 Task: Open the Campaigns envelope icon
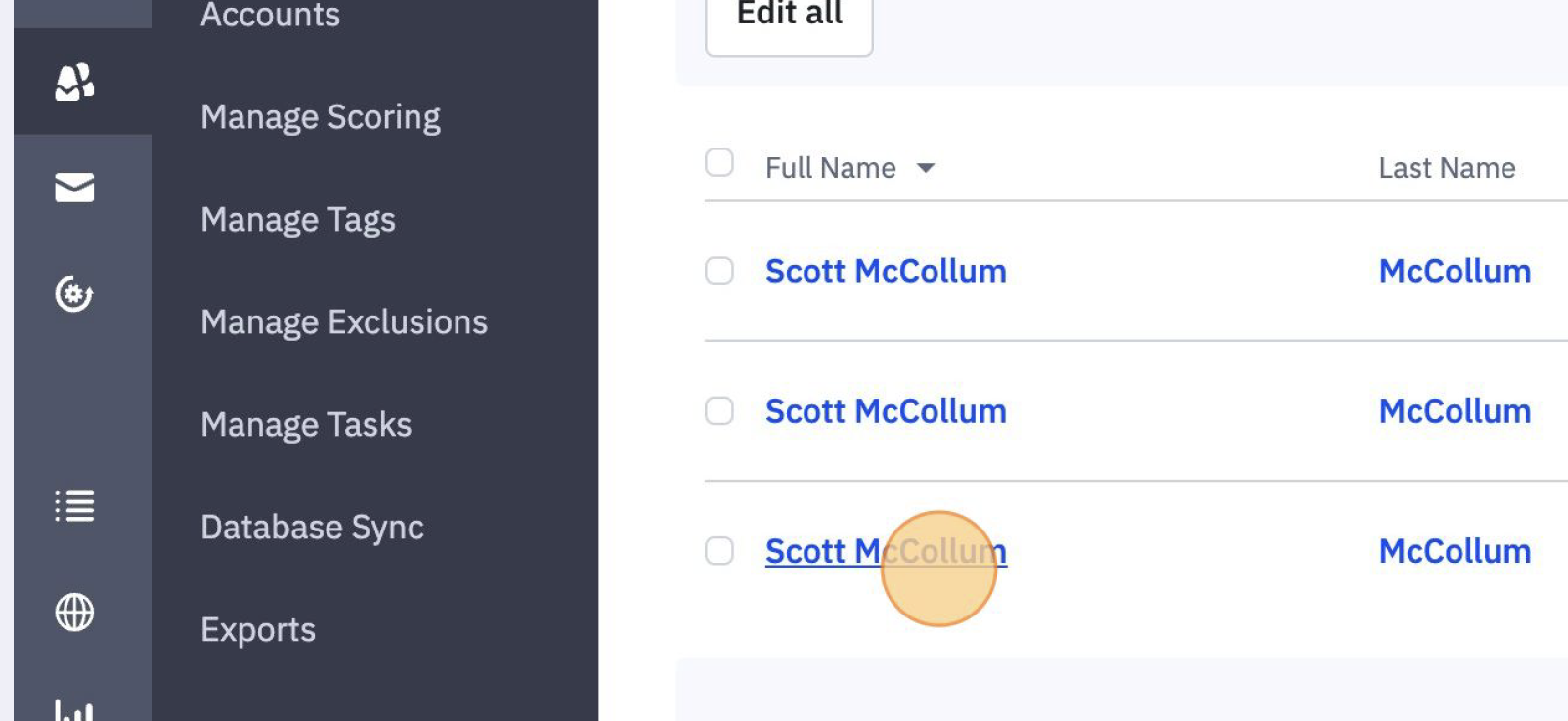[x=74, y=187]
